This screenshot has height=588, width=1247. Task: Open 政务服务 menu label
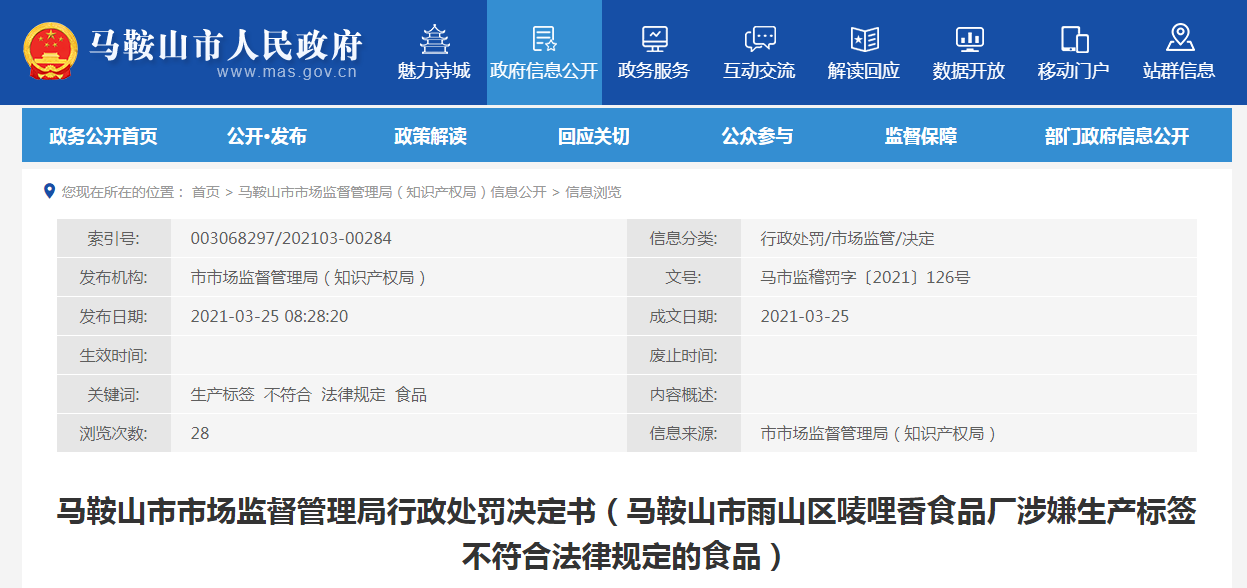tap(654, 71)
